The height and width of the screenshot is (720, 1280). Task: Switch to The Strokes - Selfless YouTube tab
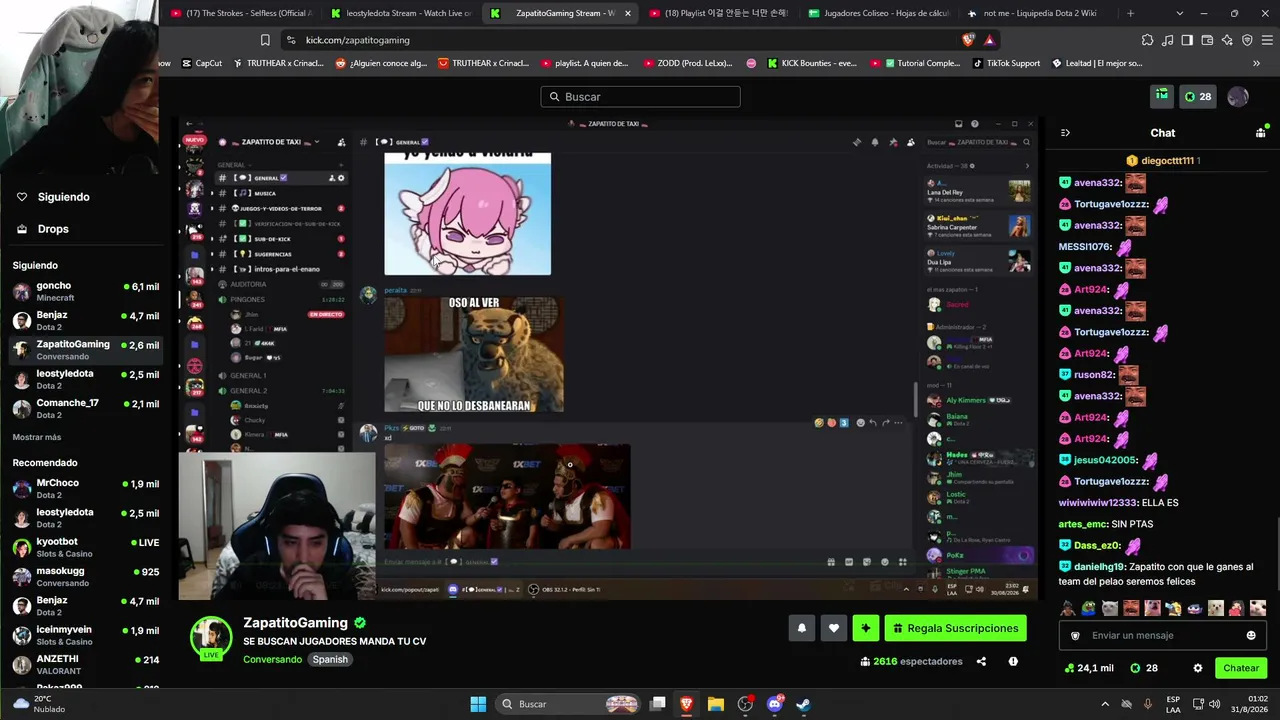[x=241, y=13]
